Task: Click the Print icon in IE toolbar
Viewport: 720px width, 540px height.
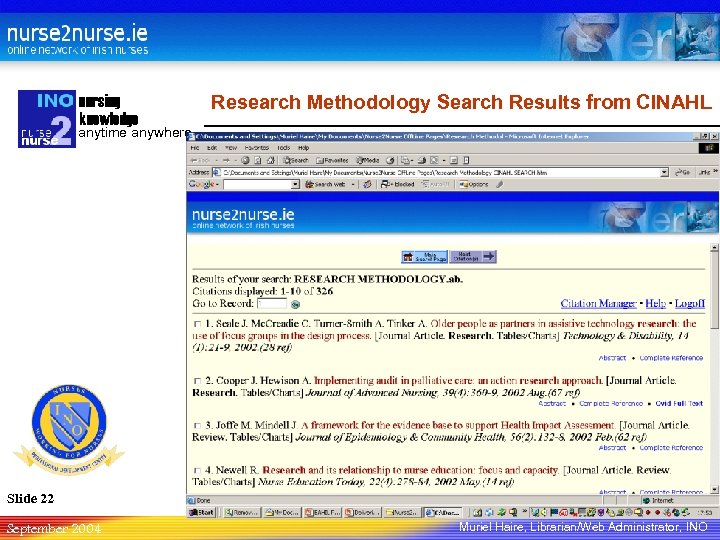Action: (x=422, y=160)
